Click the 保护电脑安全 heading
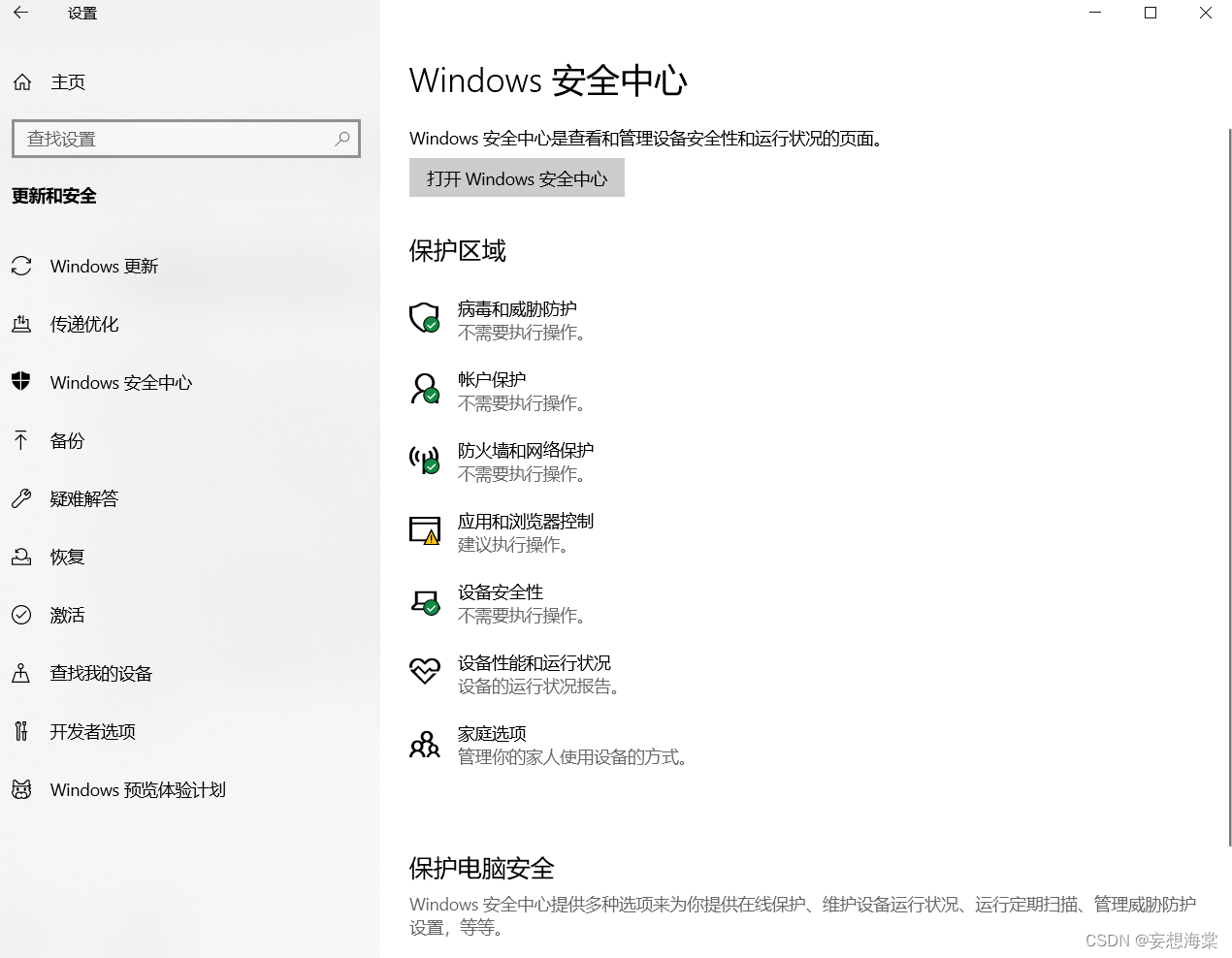This screenshot has height=958, width=1232. [482, 868]
